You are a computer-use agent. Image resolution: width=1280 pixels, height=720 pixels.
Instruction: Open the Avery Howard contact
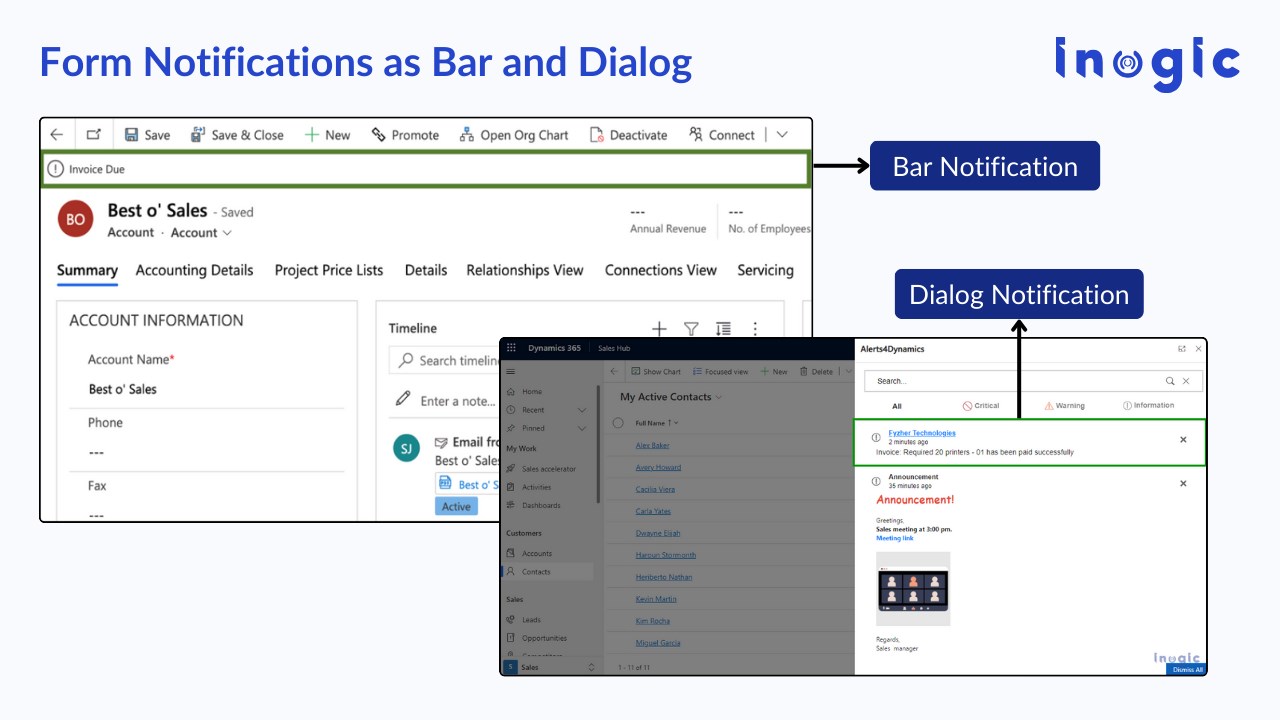click(658, 467)
